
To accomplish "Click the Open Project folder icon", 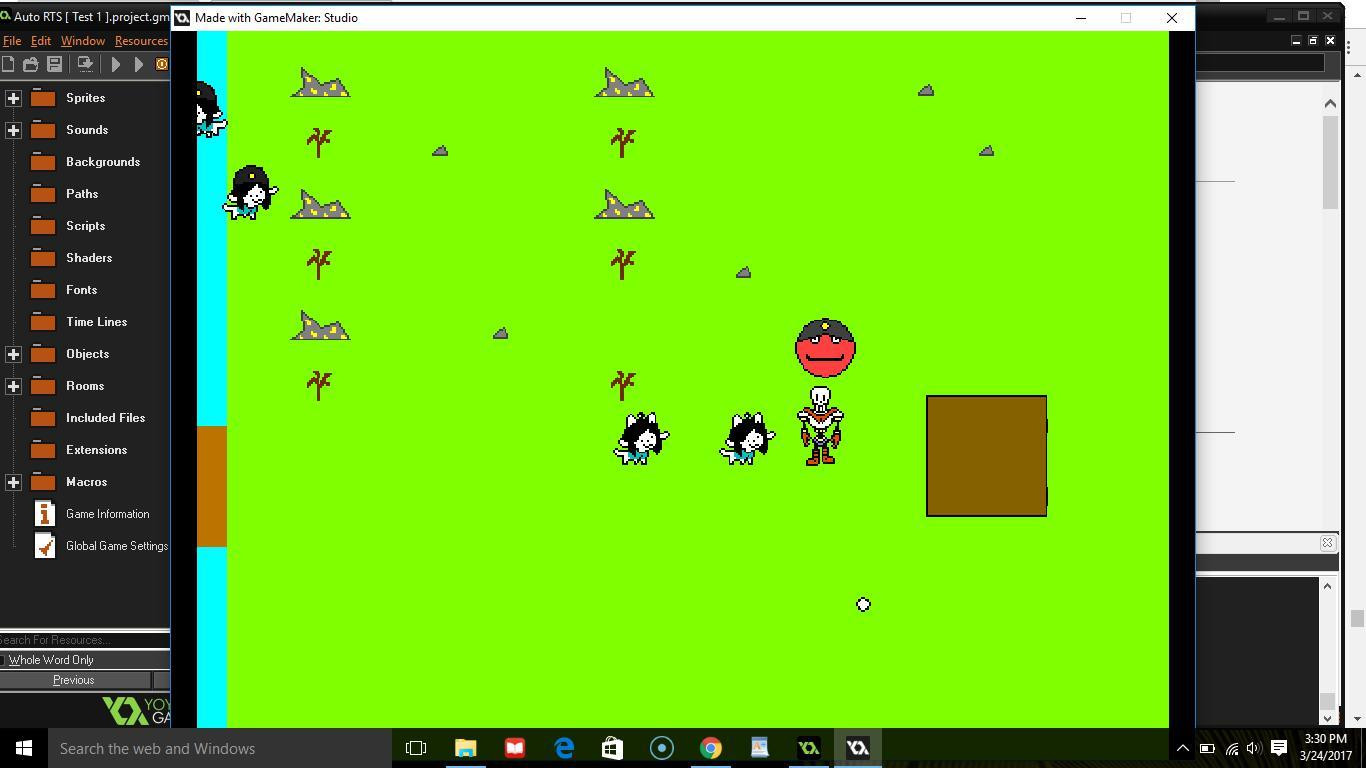I will [x=31, y=64].
